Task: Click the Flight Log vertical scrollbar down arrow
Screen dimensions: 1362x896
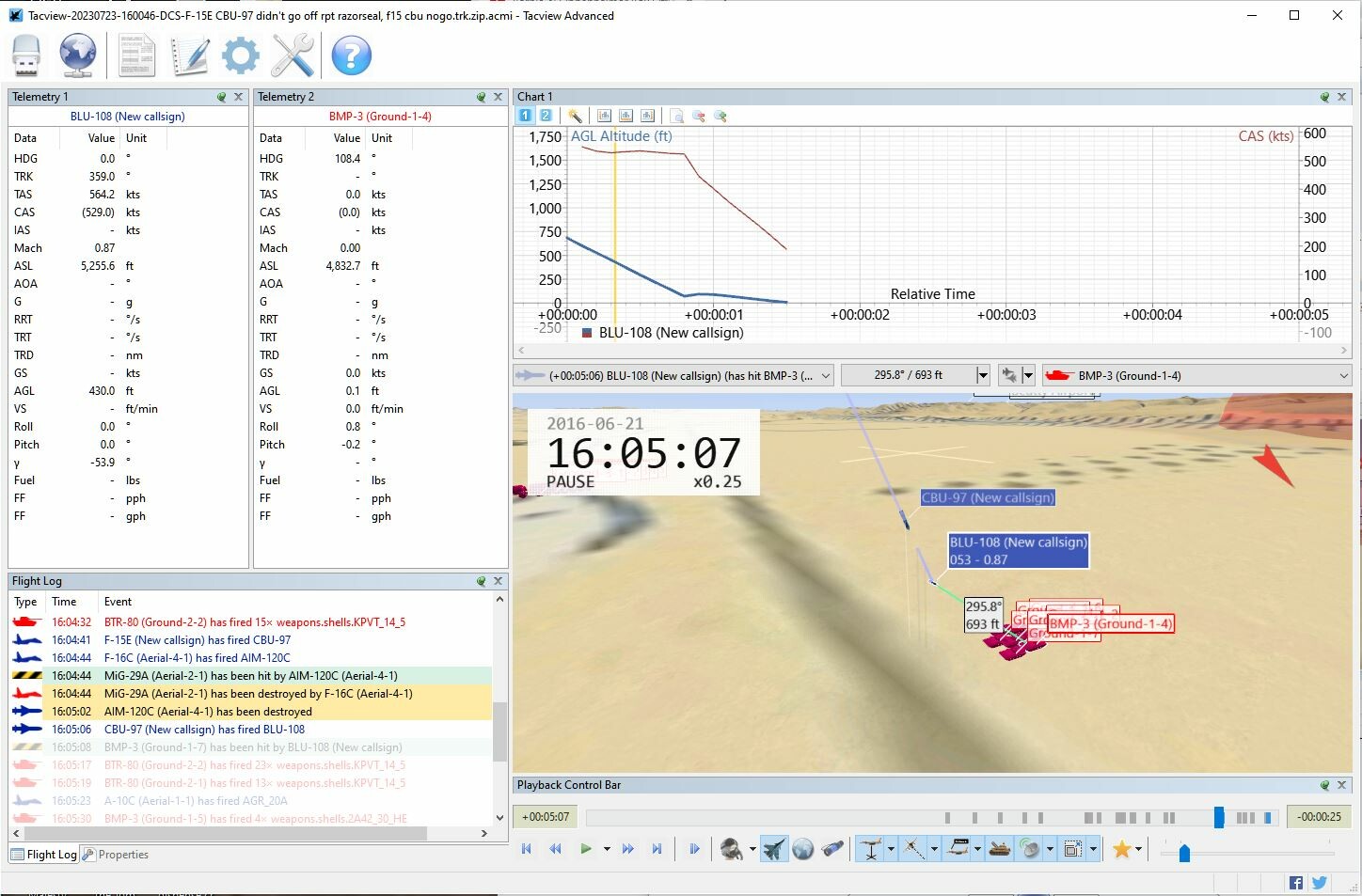Action: [499, 818]
